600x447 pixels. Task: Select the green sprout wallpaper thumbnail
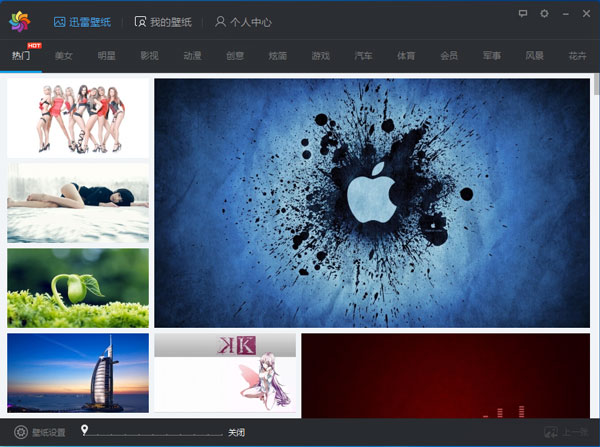pyautogui.click(x=78, y=288)
